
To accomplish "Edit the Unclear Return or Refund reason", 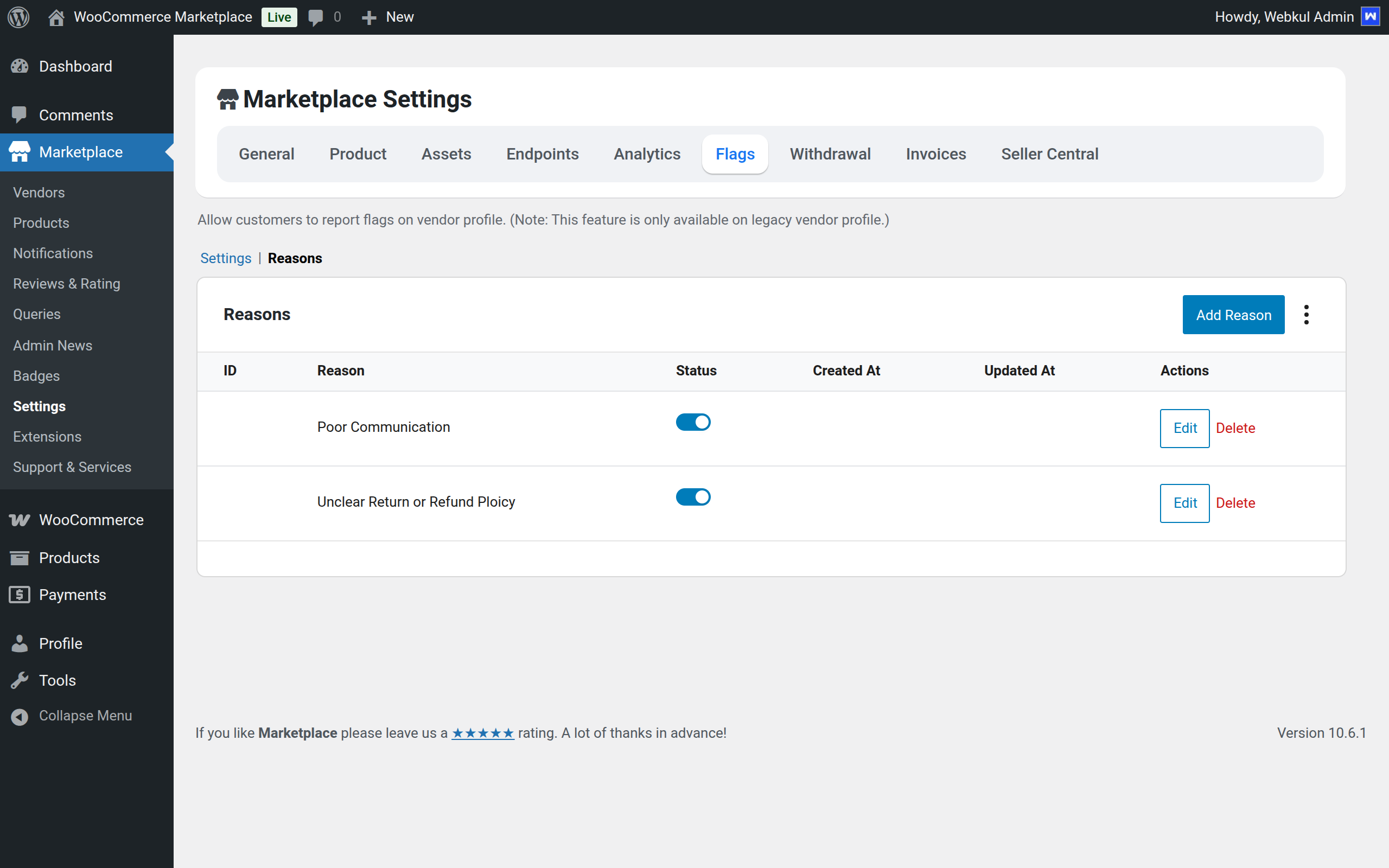I will [x=1184, y=503].
